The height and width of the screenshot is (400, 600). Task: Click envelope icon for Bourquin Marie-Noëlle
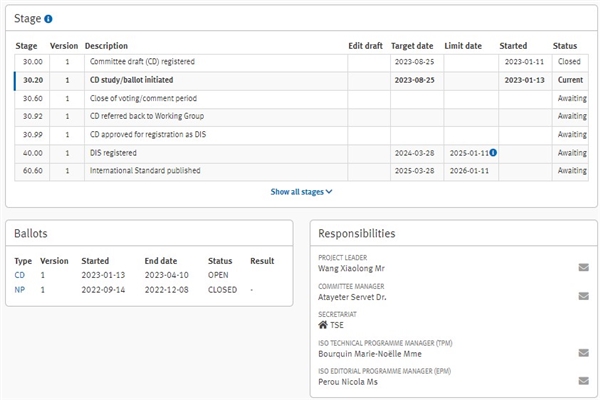pos(583,353)
